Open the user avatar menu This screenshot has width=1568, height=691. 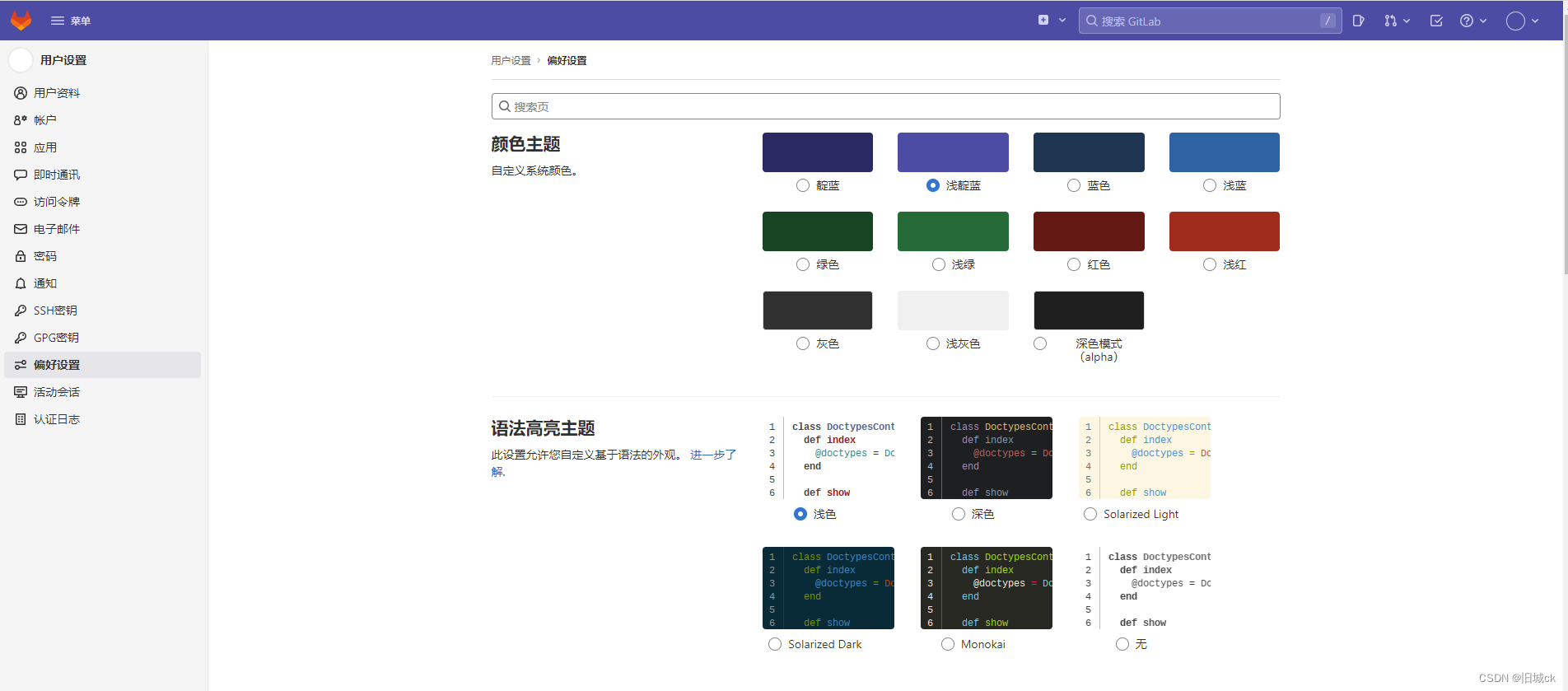coord(1515,21)
